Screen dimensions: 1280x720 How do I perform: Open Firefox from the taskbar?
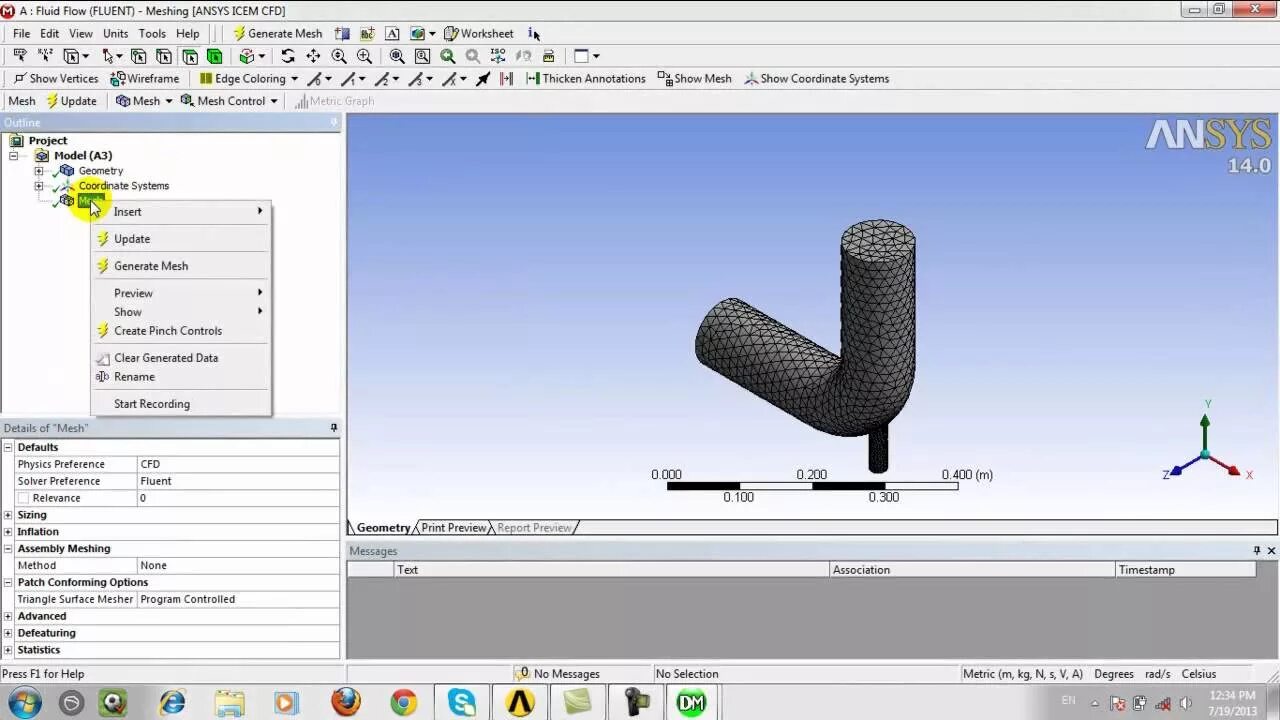[346, 703]
